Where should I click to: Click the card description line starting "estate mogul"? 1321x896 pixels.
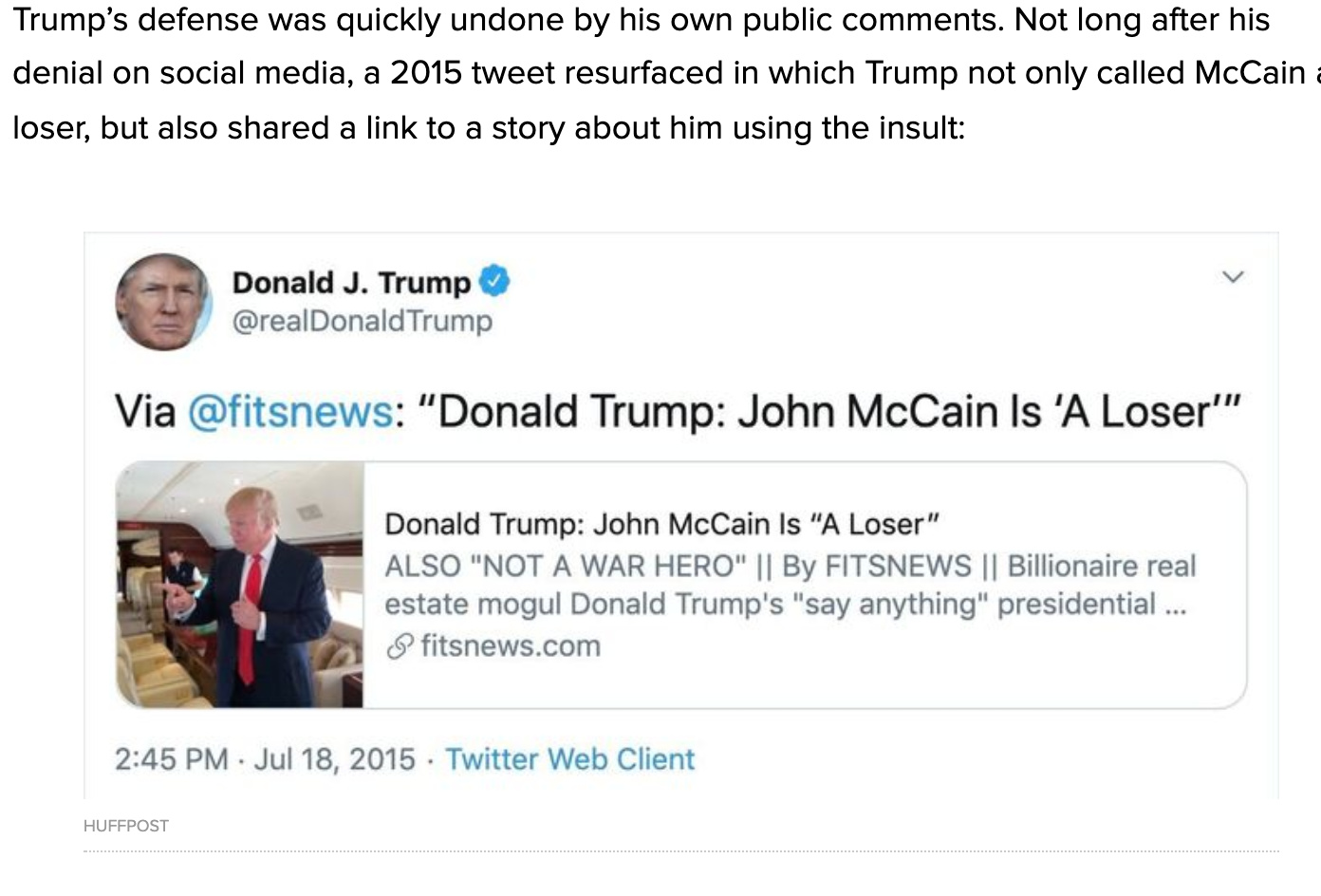(x=785, y=605)
